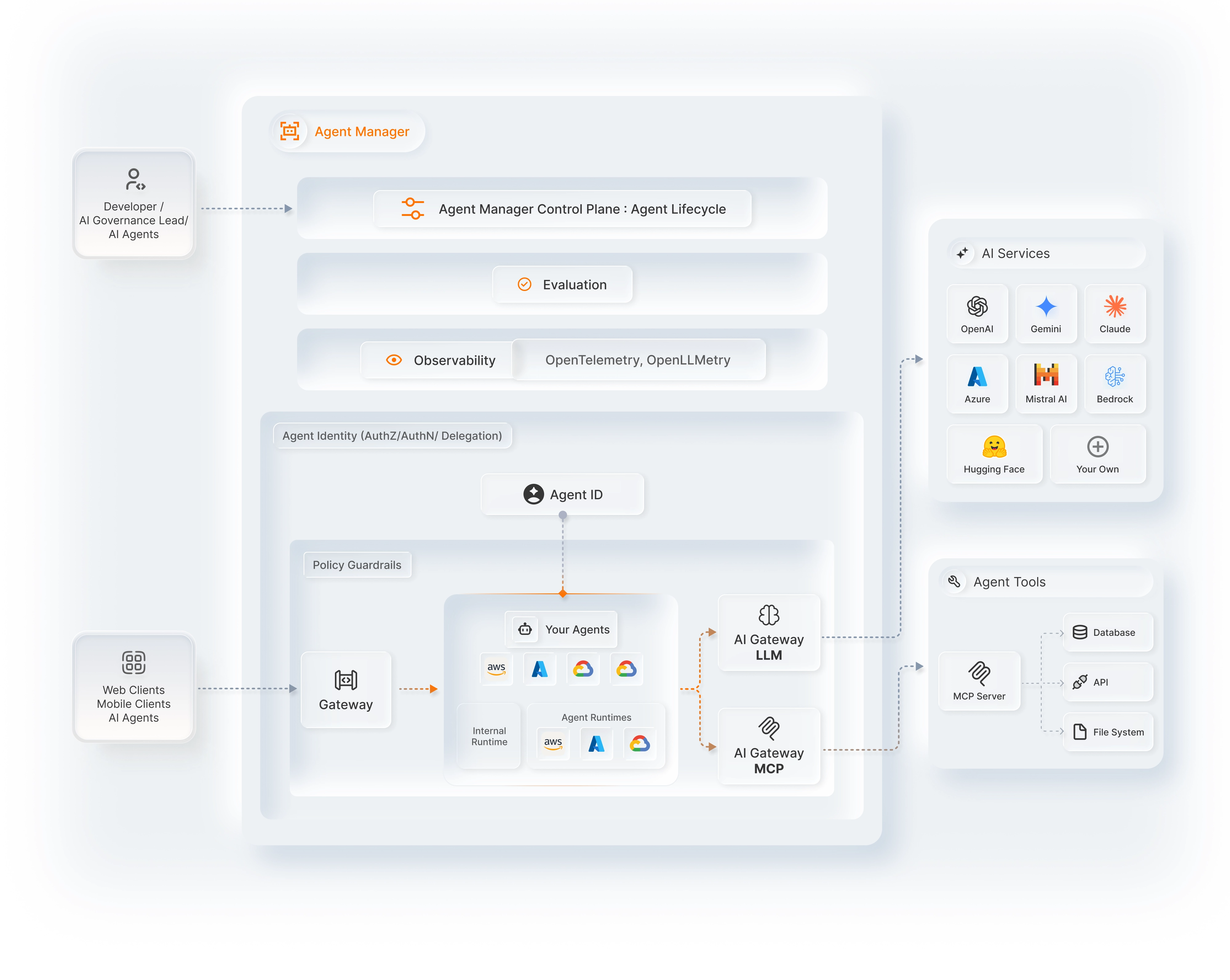Select the File System tool item
The height and width of the screenshot is (980, 1230).
(x=1107, y=732)
